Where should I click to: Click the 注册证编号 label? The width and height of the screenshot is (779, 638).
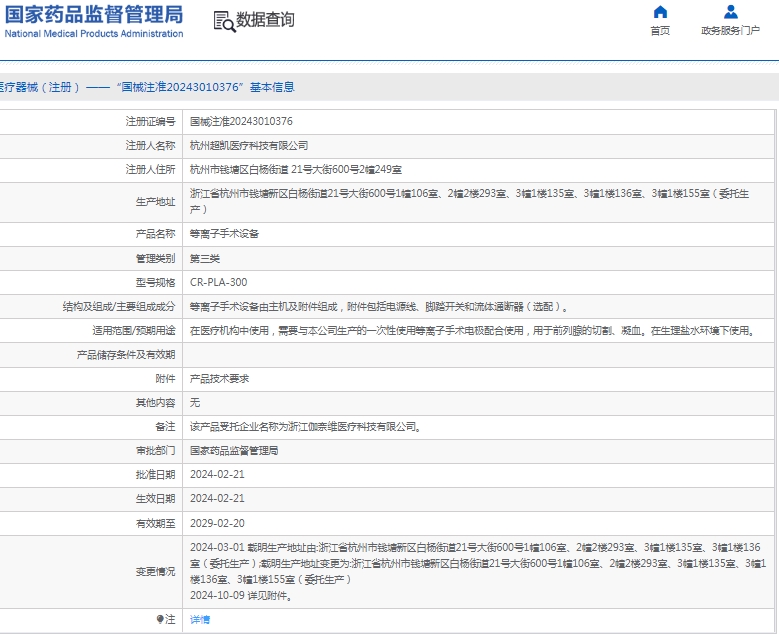(x=151, y=121)
